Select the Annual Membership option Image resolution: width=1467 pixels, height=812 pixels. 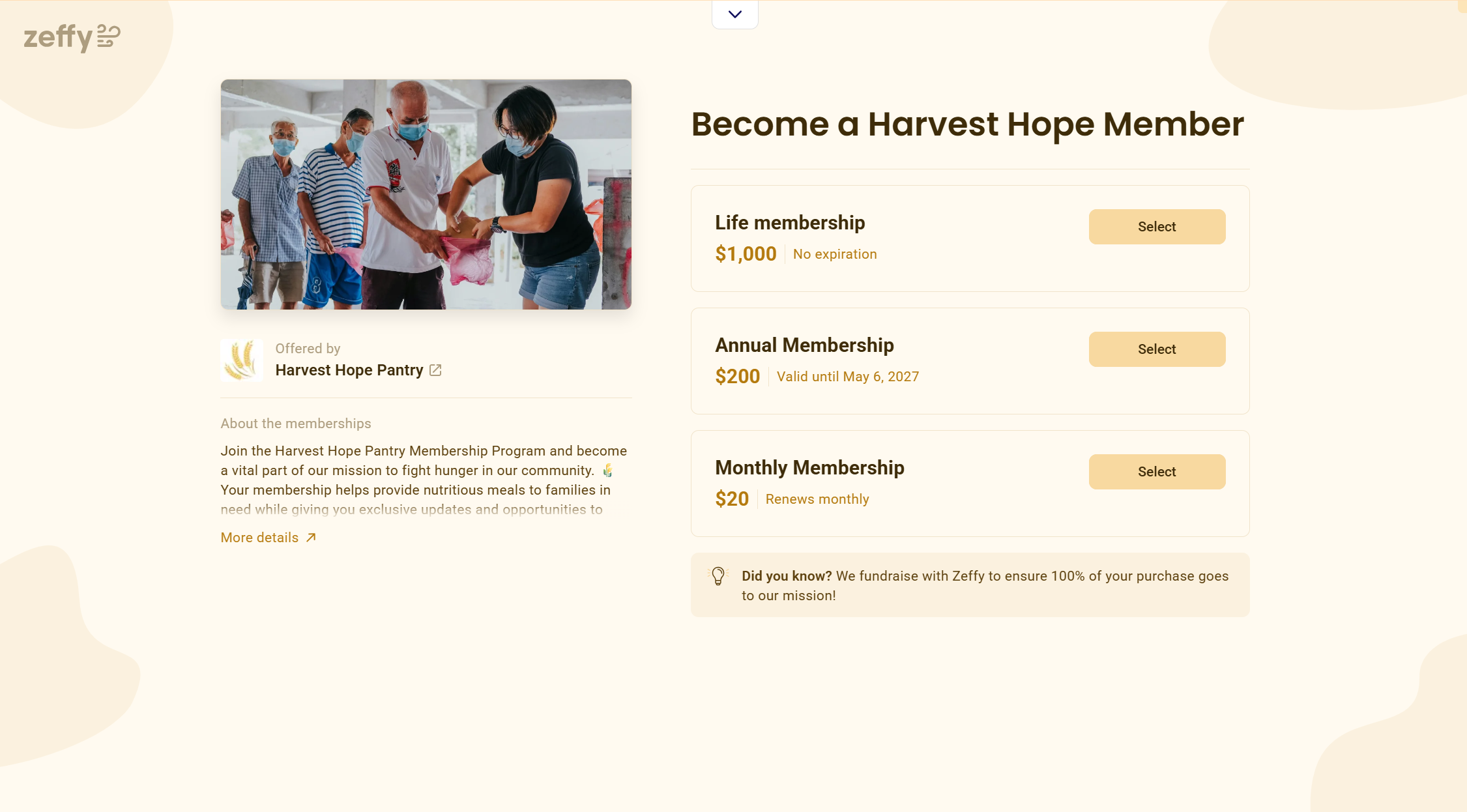point(1157,349)
